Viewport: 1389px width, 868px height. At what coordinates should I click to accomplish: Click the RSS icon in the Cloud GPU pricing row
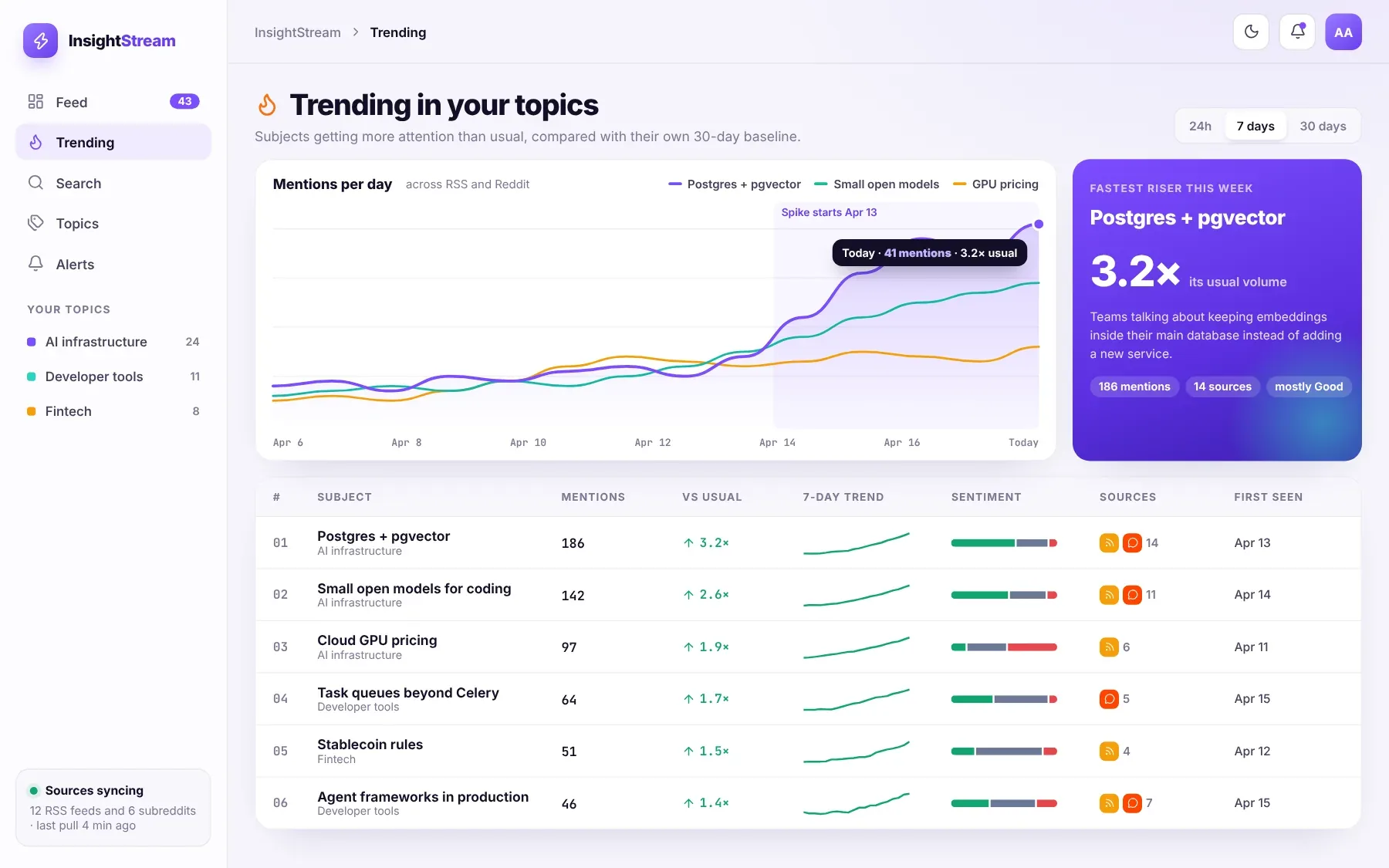coord(1109,647)
